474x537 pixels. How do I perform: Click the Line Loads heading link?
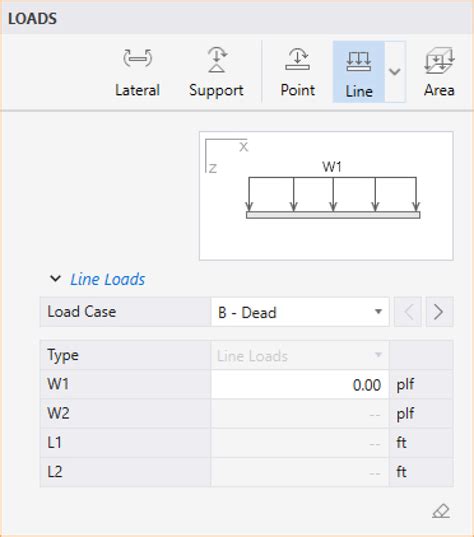click(x=108, y=279)
